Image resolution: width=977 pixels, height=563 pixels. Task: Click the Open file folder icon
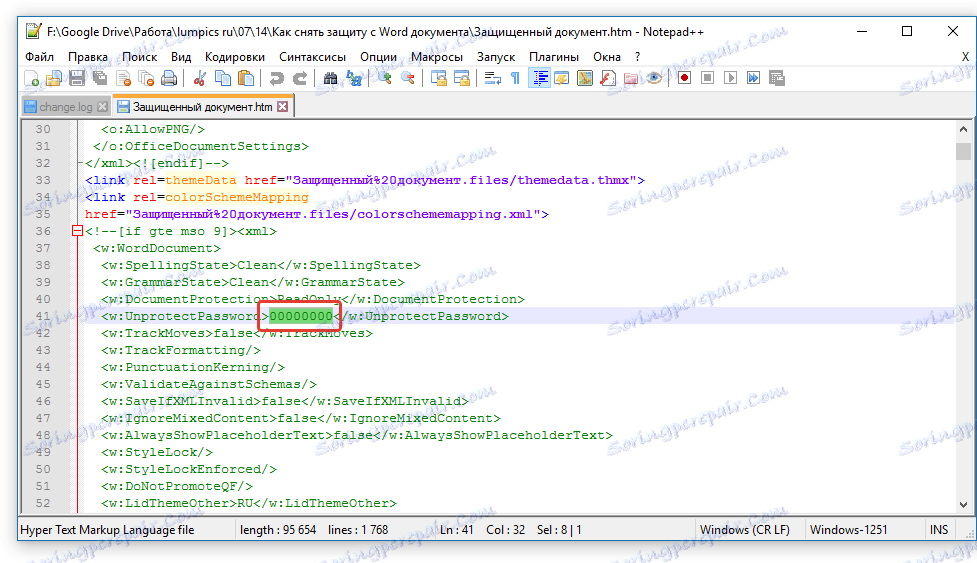54,78
